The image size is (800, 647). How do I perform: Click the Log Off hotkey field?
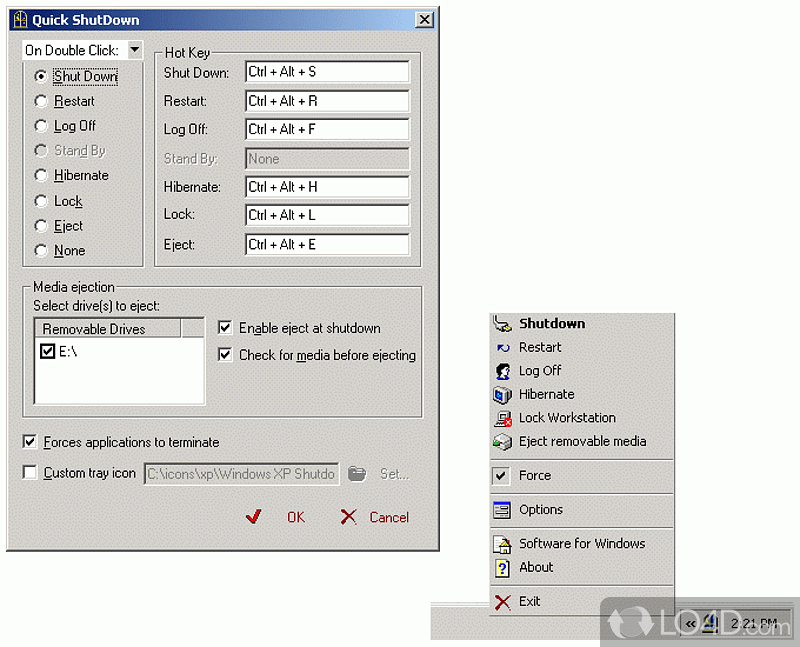(x=327, y=130)
